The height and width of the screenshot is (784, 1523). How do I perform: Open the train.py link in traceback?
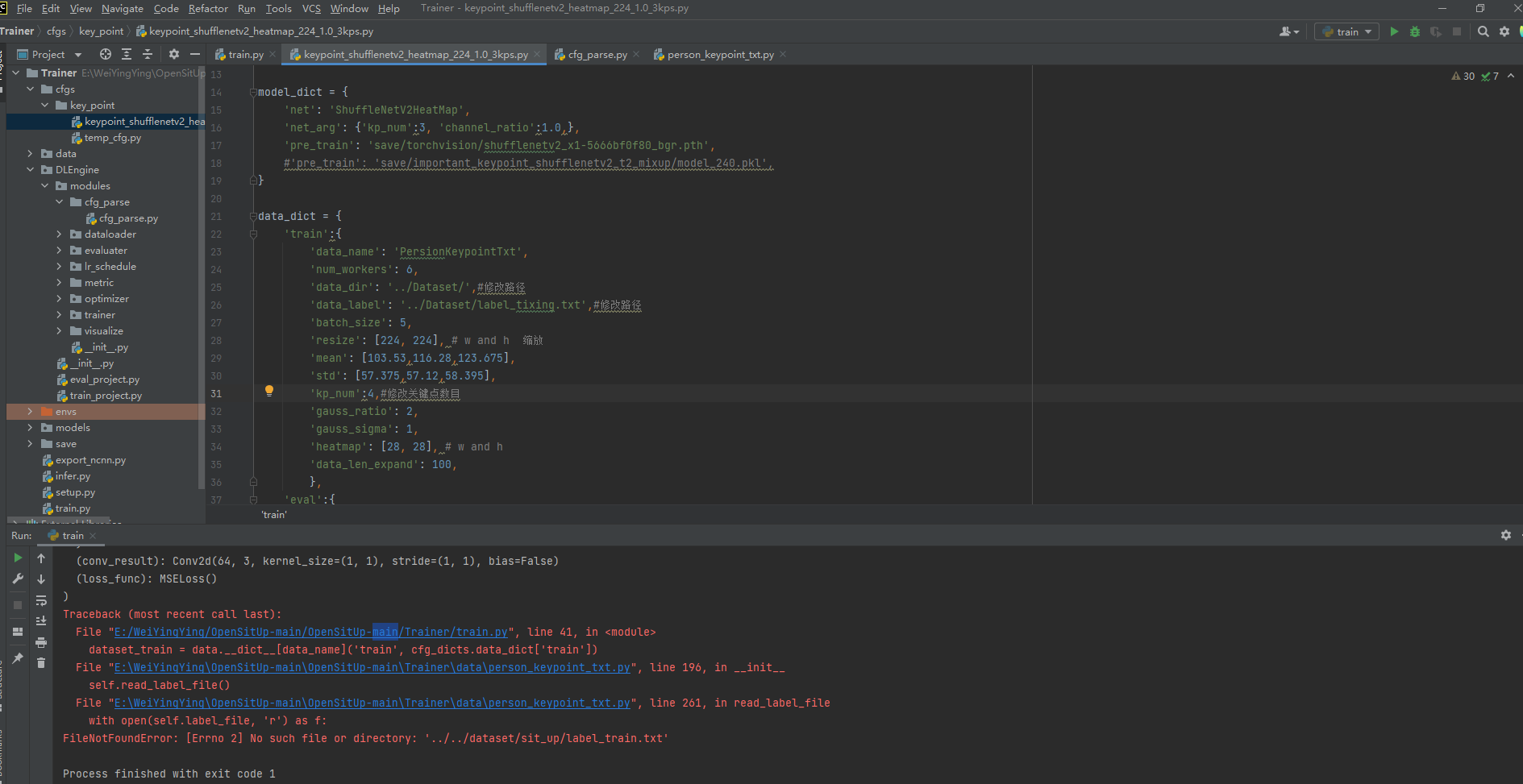(311, 632)
